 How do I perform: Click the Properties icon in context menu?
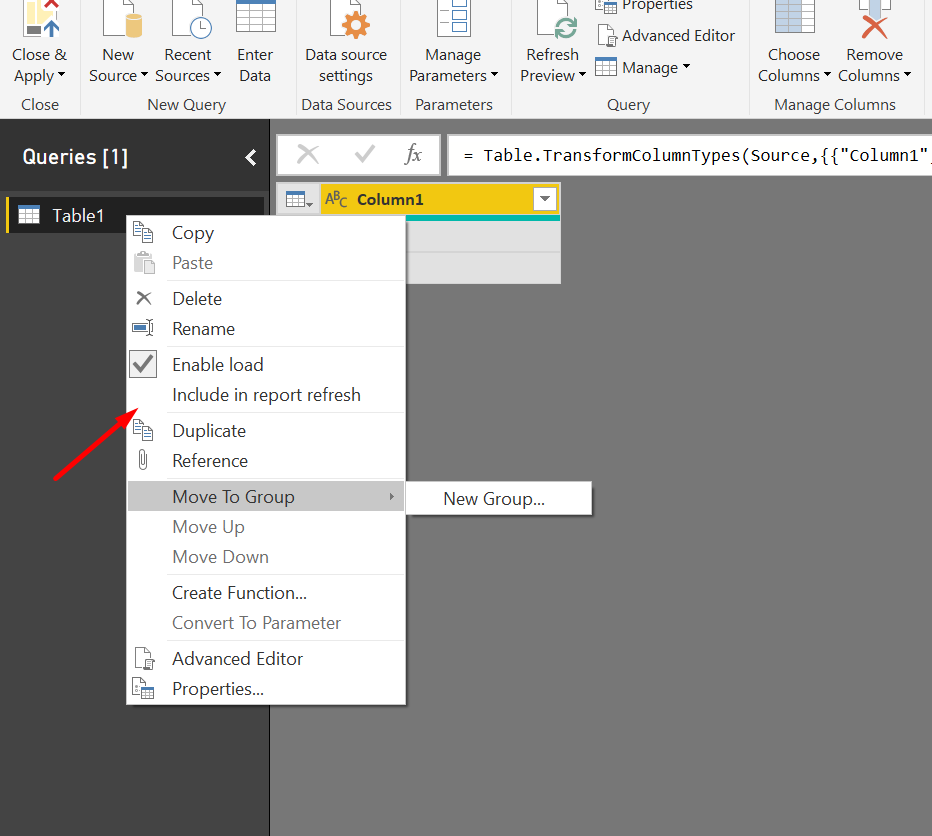143,688
